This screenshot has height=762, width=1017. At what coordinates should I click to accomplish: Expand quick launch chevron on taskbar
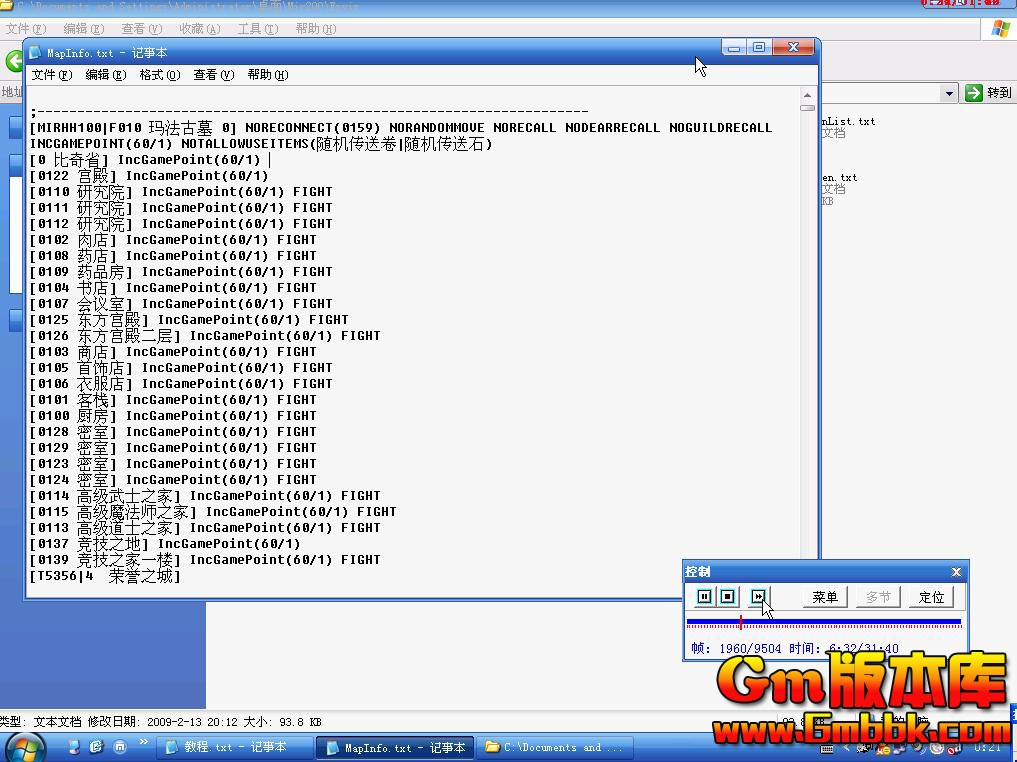tap(144, 743)
